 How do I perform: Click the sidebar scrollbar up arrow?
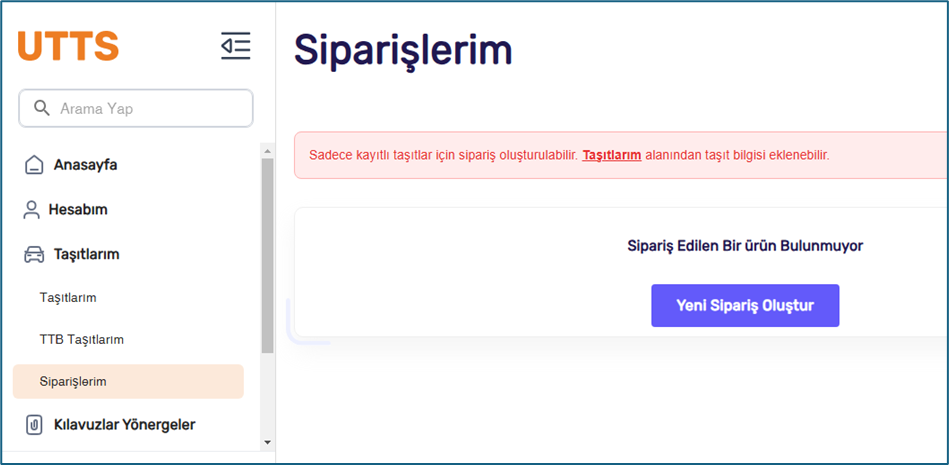(268, 150)
